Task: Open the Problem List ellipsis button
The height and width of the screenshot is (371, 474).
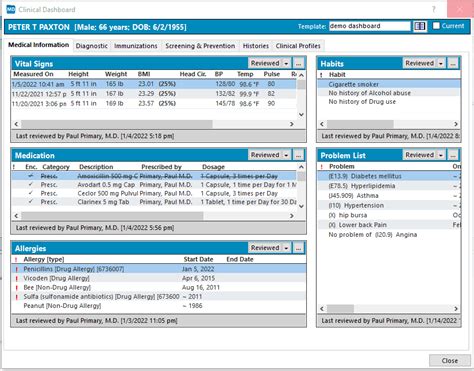Action: (453, 155)
